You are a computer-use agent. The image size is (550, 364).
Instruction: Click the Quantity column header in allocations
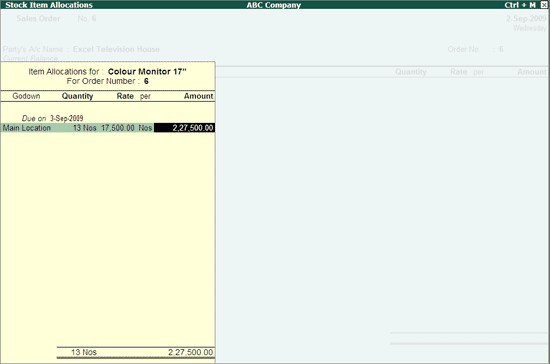tap(78, 96)
